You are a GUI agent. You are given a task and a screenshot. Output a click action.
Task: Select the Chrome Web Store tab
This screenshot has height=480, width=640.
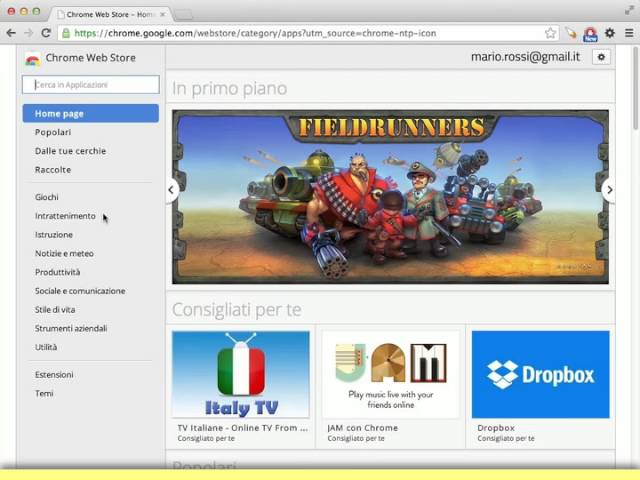(x=108, y=14)
